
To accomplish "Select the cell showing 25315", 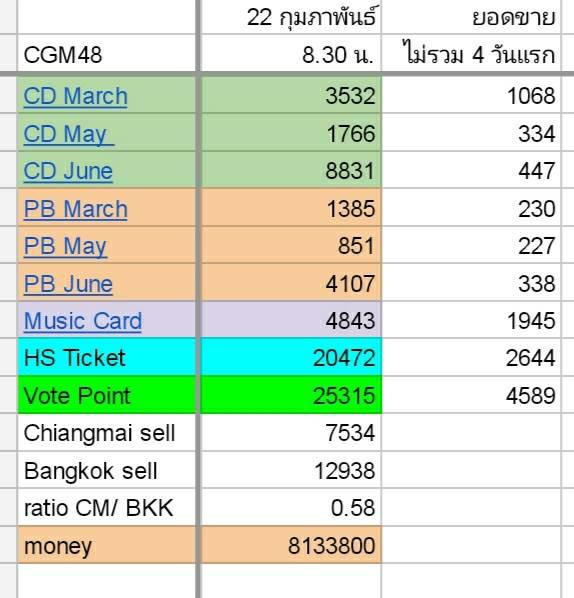I will pos(291,394).
